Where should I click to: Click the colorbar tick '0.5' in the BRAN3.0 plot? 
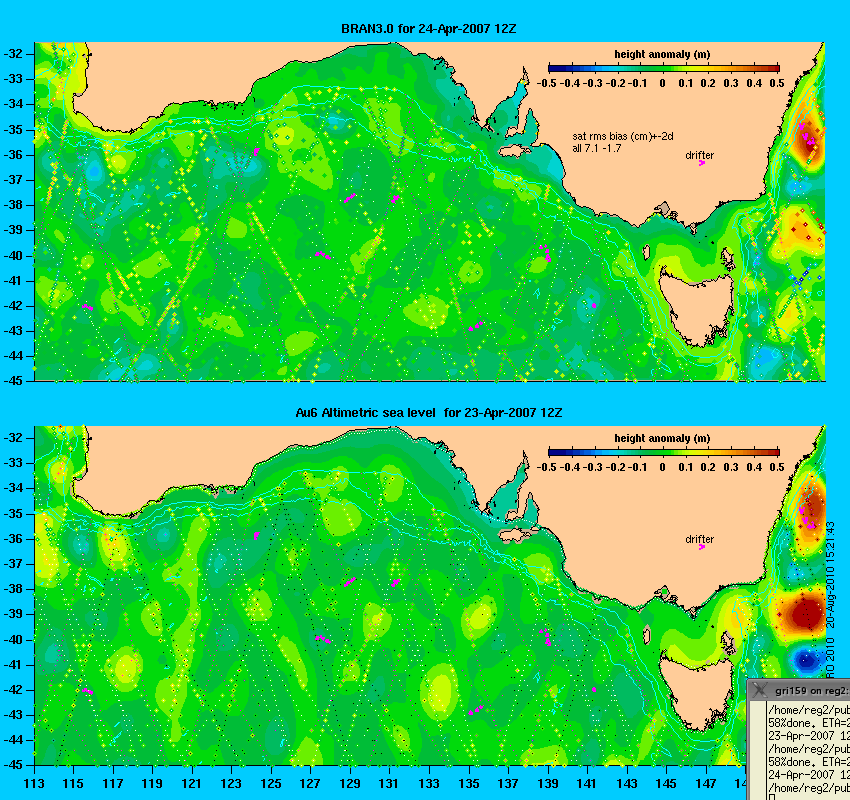(777, 83)
